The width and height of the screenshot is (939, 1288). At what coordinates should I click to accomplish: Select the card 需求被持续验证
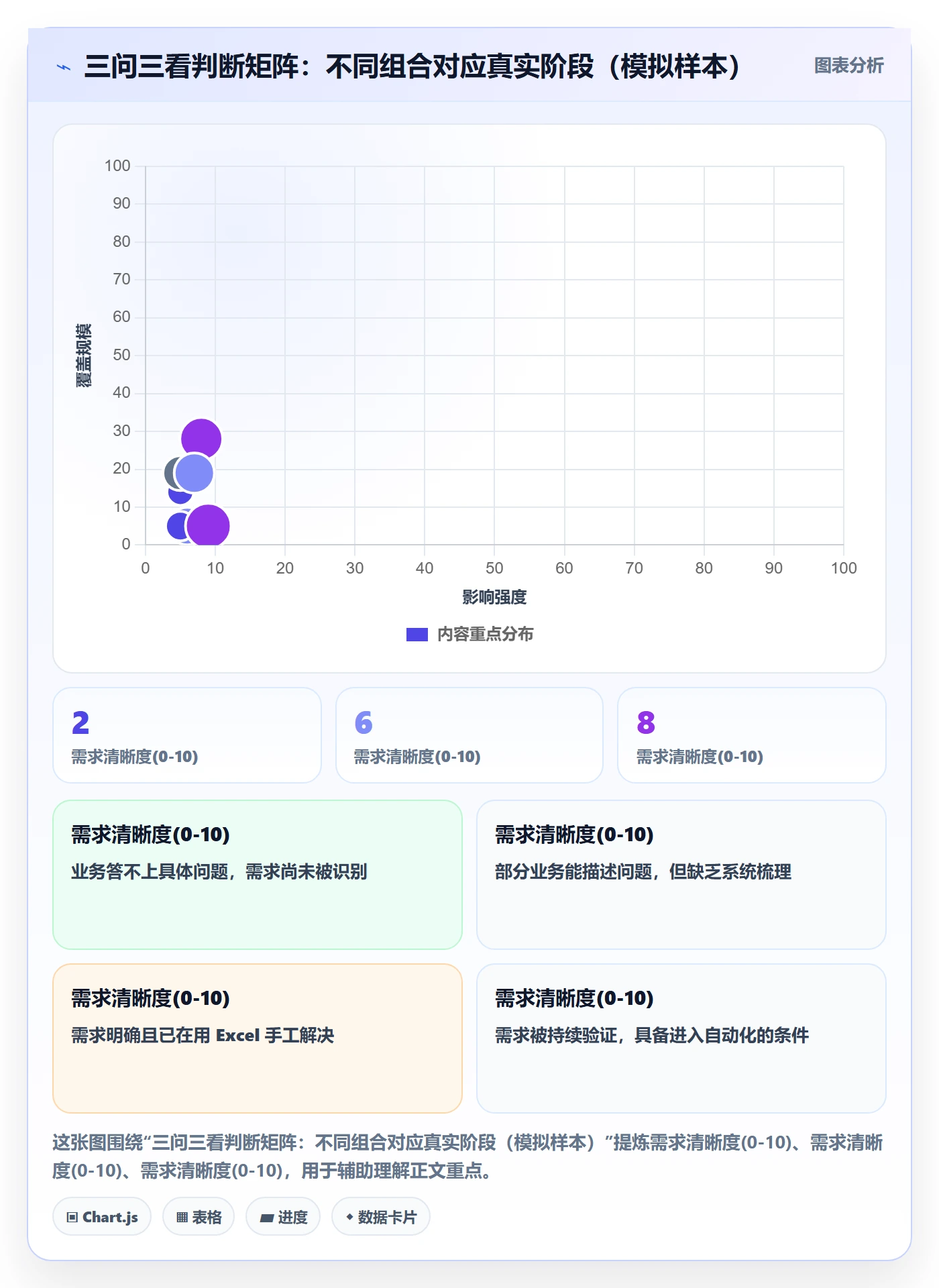[x=681, y=1038]
